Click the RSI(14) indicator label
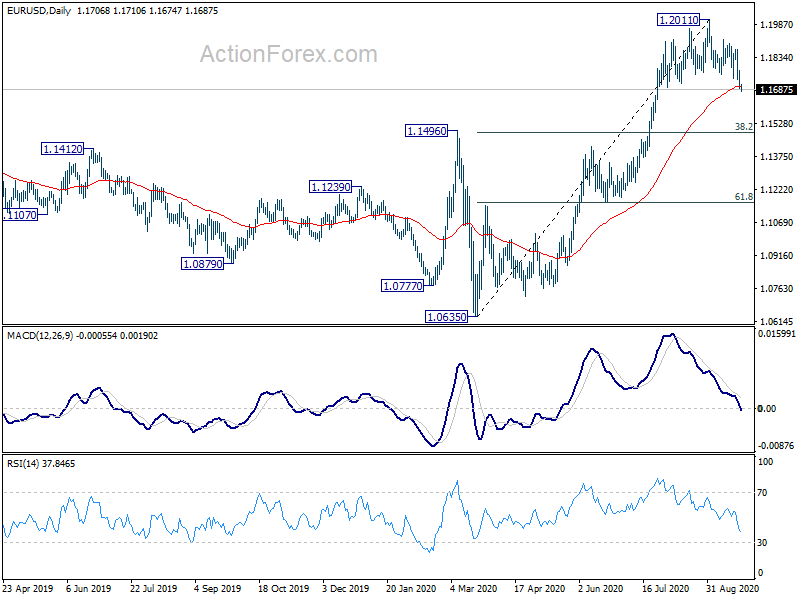 (x=22, y=464)
